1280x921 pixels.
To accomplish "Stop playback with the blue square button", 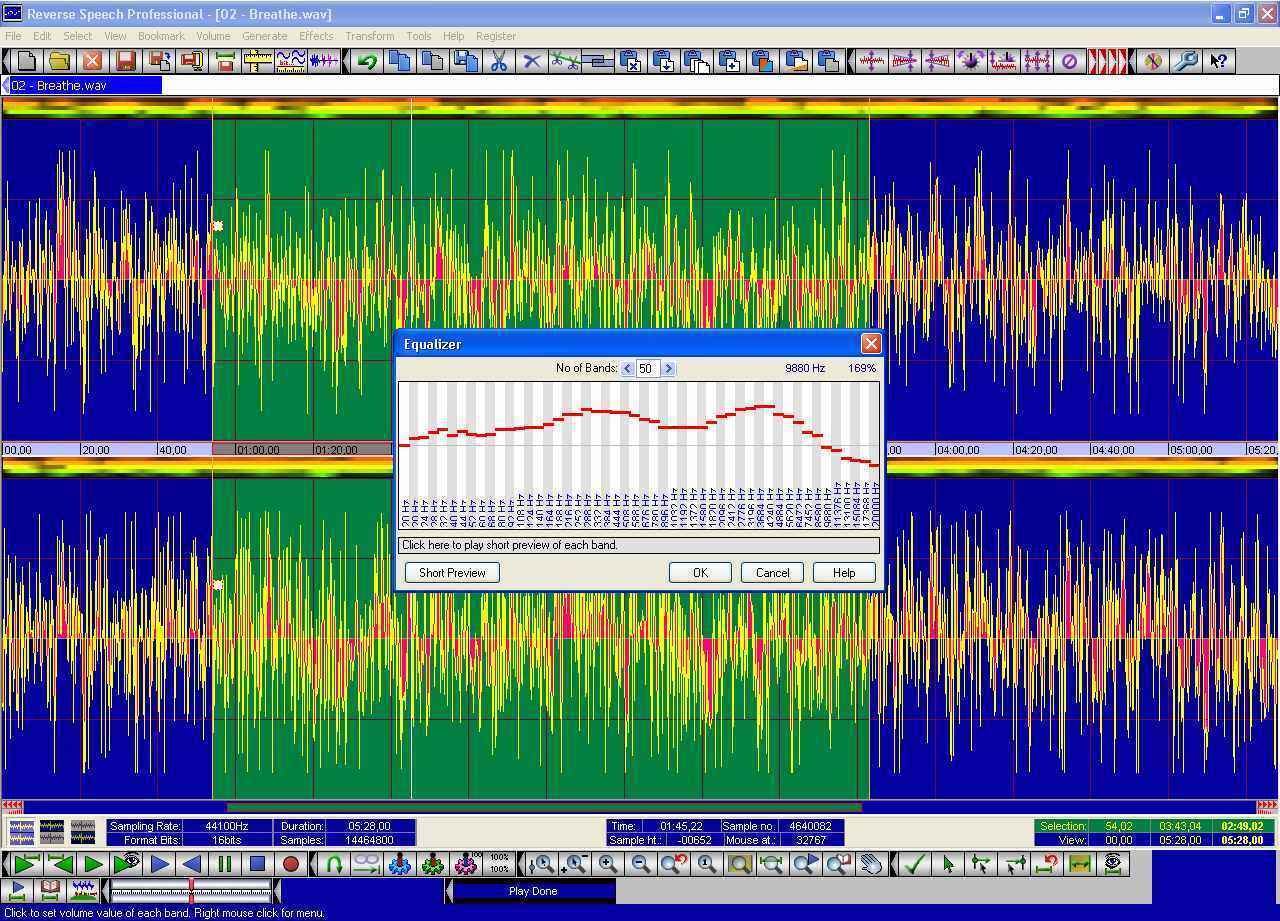I will point(258,864).
